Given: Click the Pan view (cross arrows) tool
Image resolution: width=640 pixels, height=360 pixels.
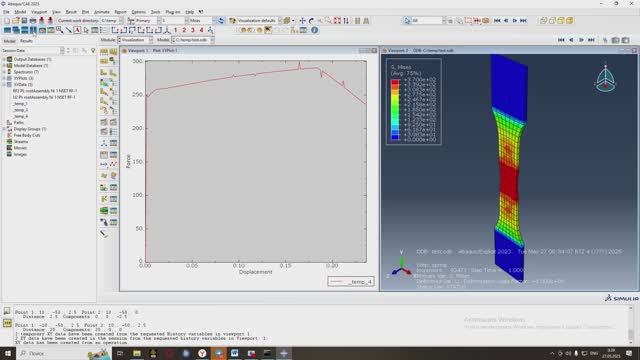Looking at the screenshot, I should pyautogui.click(x=302, y=20).
